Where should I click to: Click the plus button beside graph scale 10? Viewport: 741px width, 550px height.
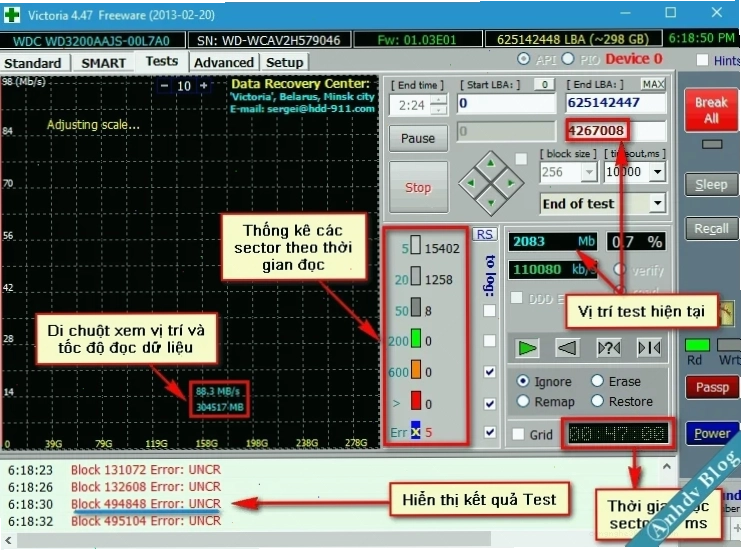pyautogui.click(x=204, y=86)
